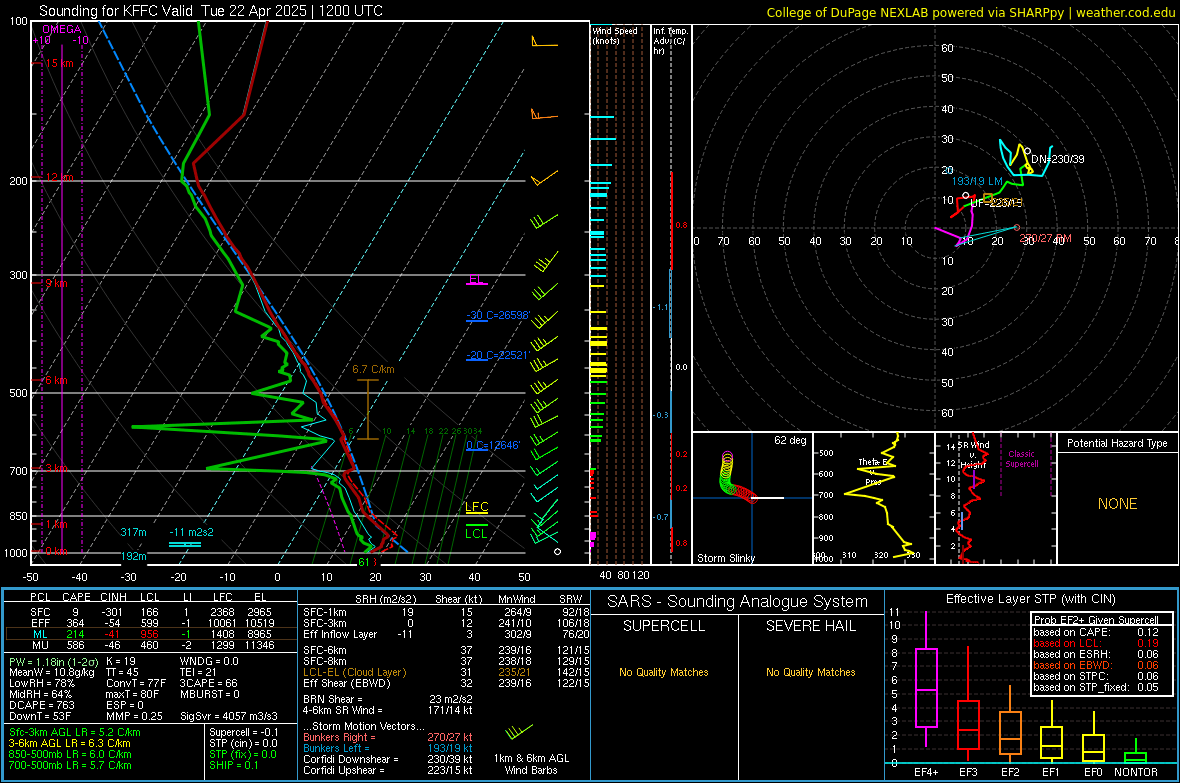Click the Eff Shear (EBWD) row
The width and height of the screenshot is (1180, 783).
point(446,684)
